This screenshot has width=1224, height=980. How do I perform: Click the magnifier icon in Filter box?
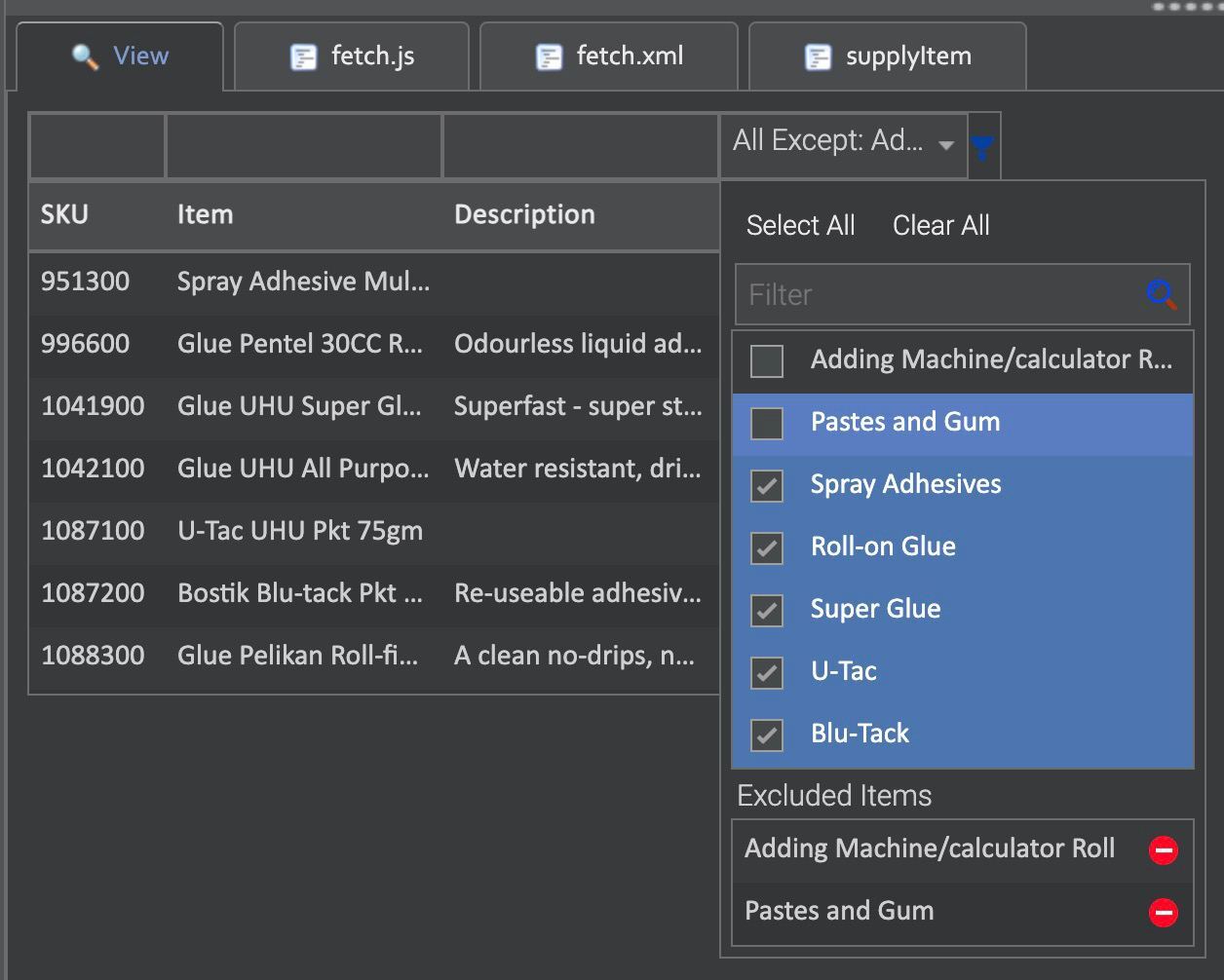[1162, 294]
